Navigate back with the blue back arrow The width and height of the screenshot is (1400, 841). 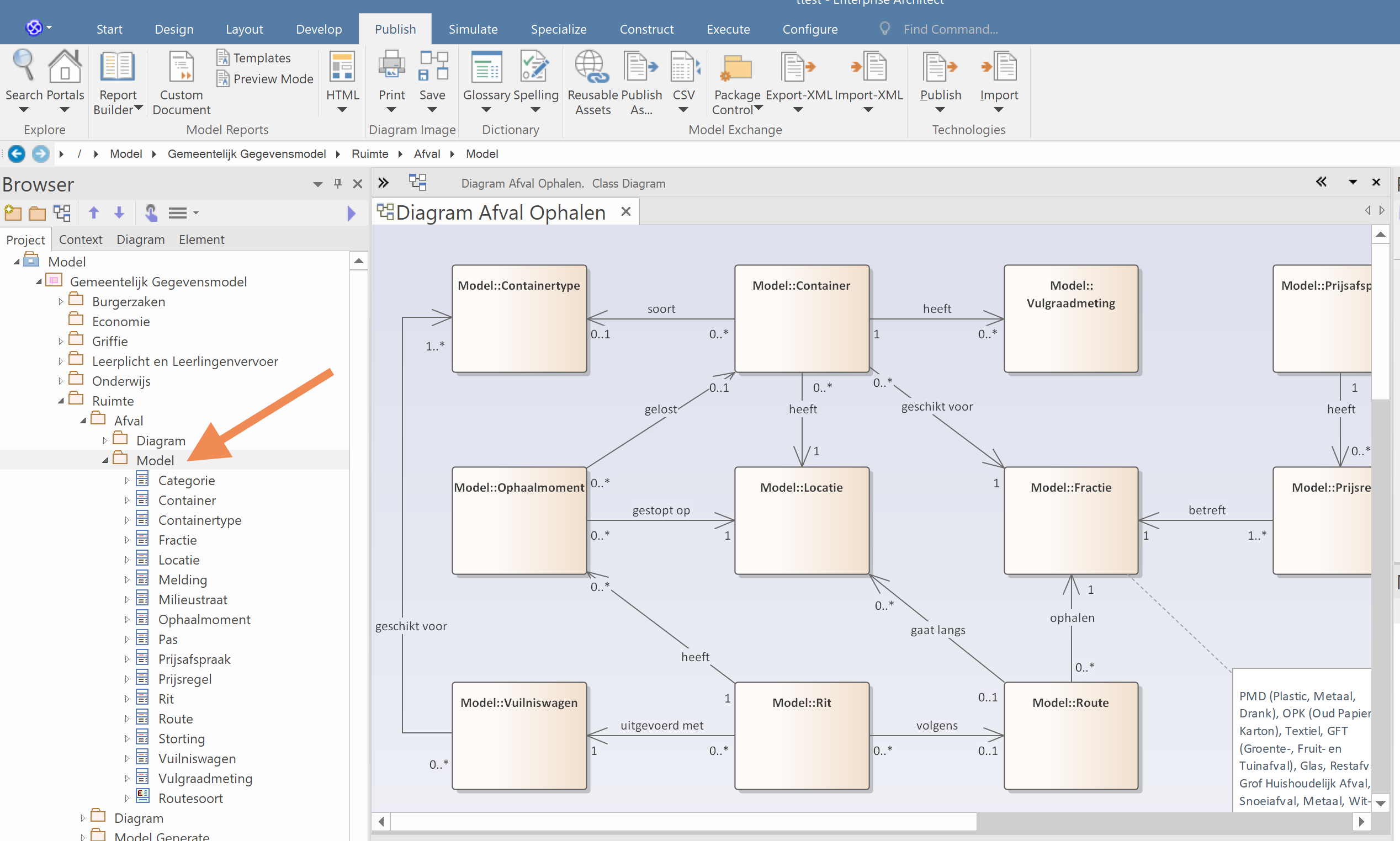pyautogui.click(x=17, y=154)
